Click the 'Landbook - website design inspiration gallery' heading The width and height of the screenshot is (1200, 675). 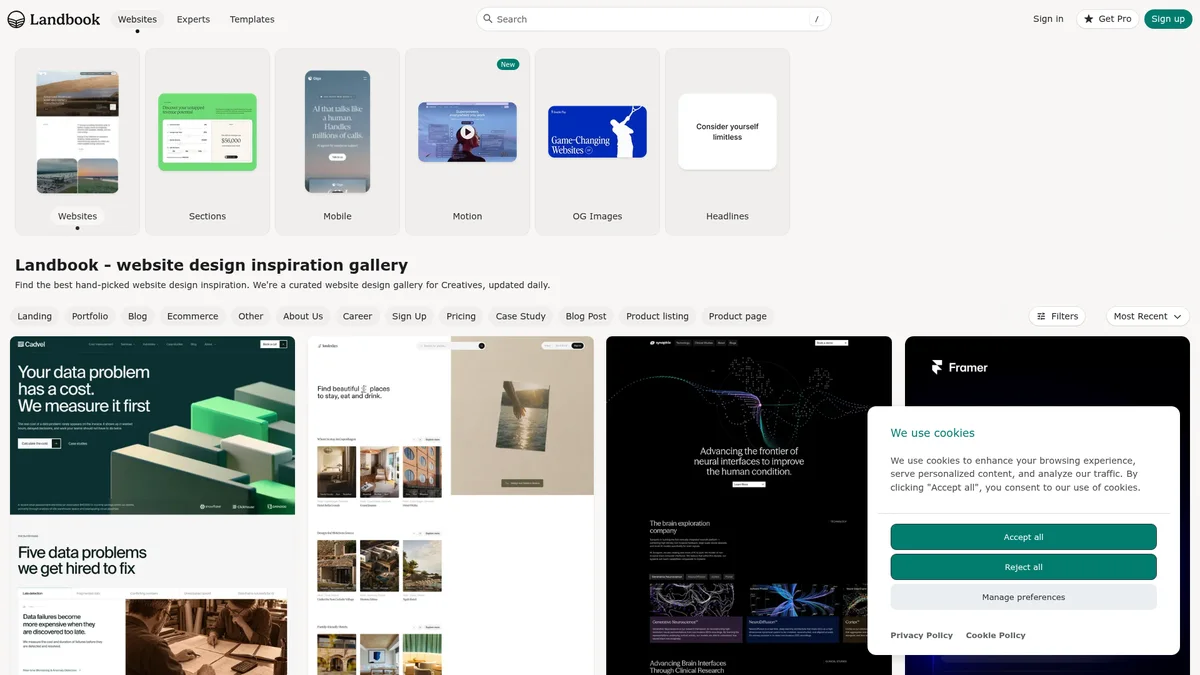click(211, 265)
